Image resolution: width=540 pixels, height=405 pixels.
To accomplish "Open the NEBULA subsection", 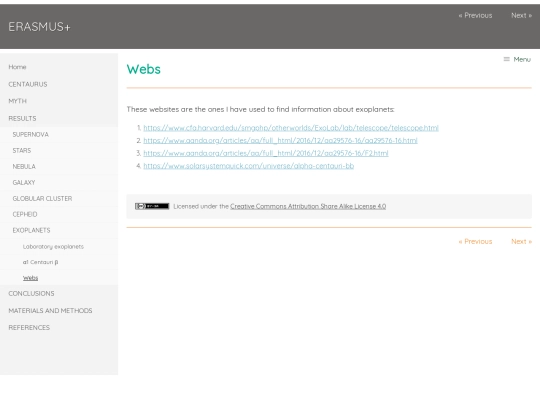I will pos(24,166).
